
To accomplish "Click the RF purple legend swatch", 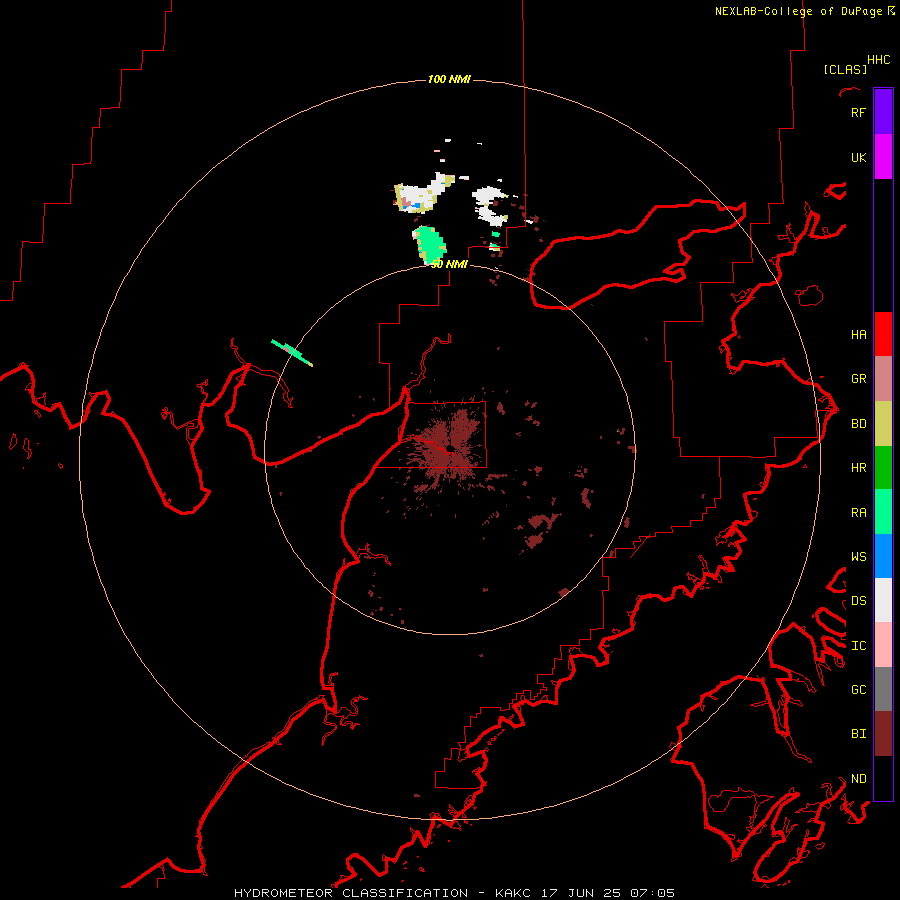I will click(883, 112).
